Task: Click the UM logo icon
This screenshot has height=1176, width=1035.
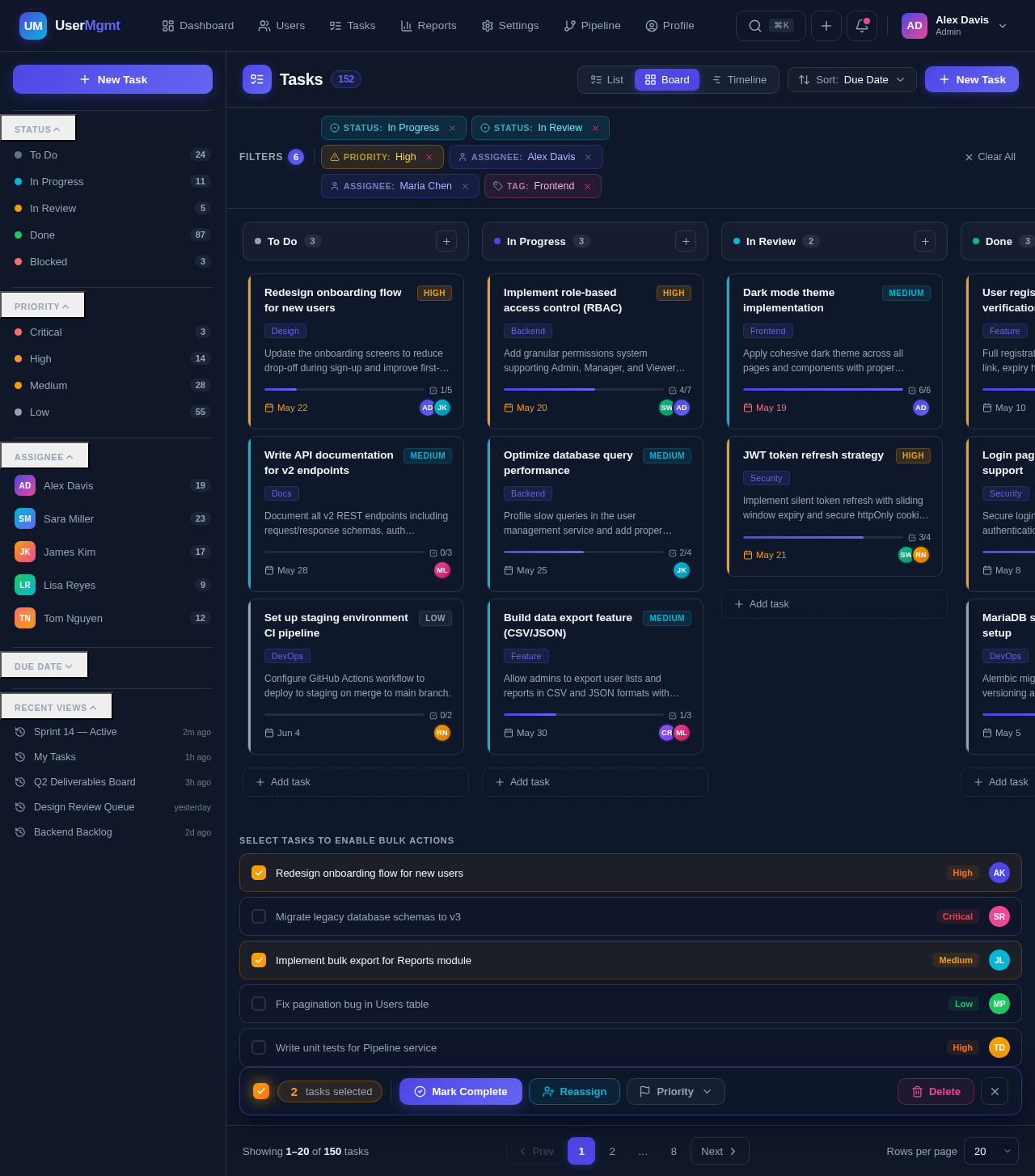Action: coord(33,26)
